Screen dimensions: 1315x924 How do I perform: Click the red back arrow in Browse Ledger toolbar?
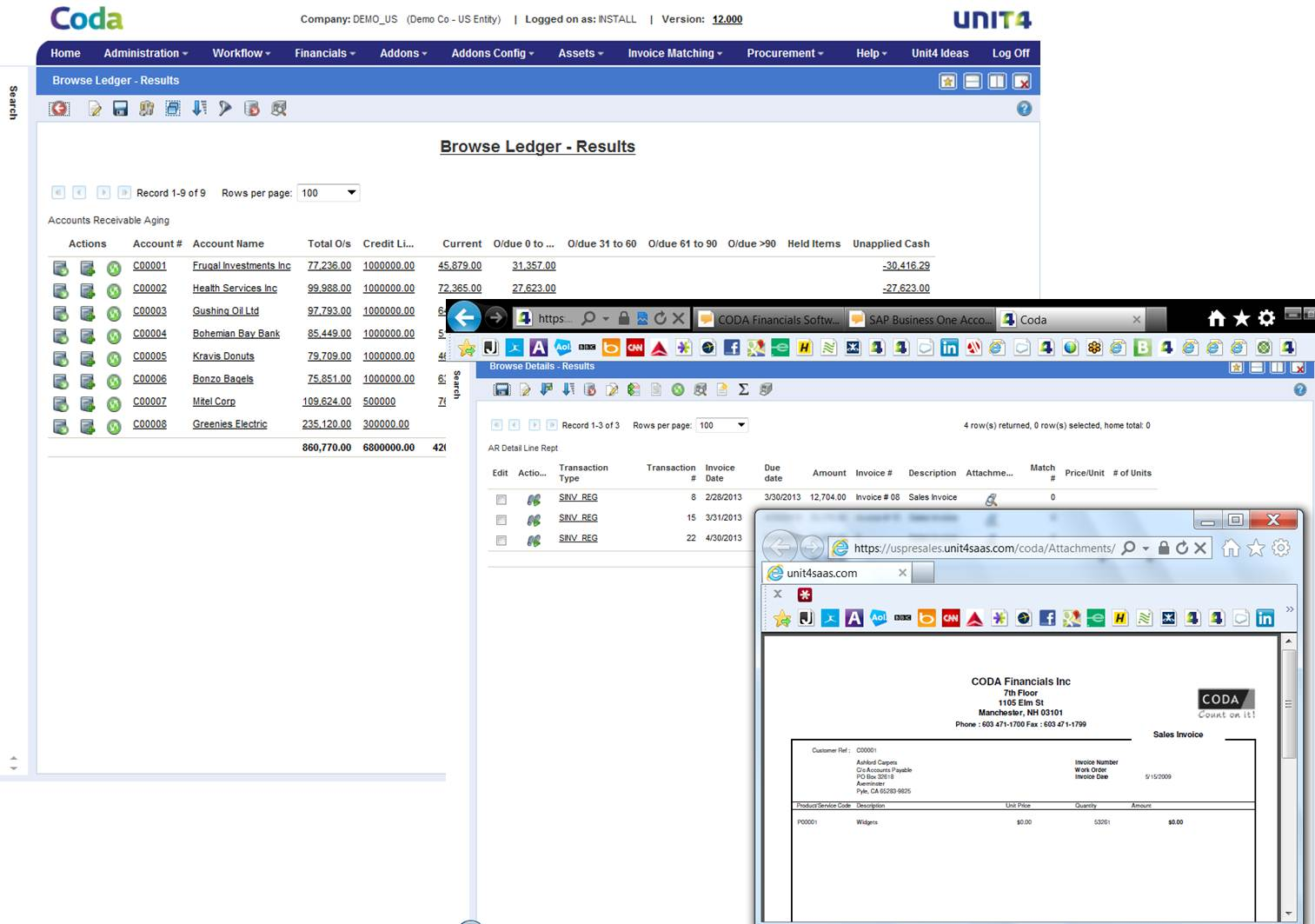tap(59, 109)
